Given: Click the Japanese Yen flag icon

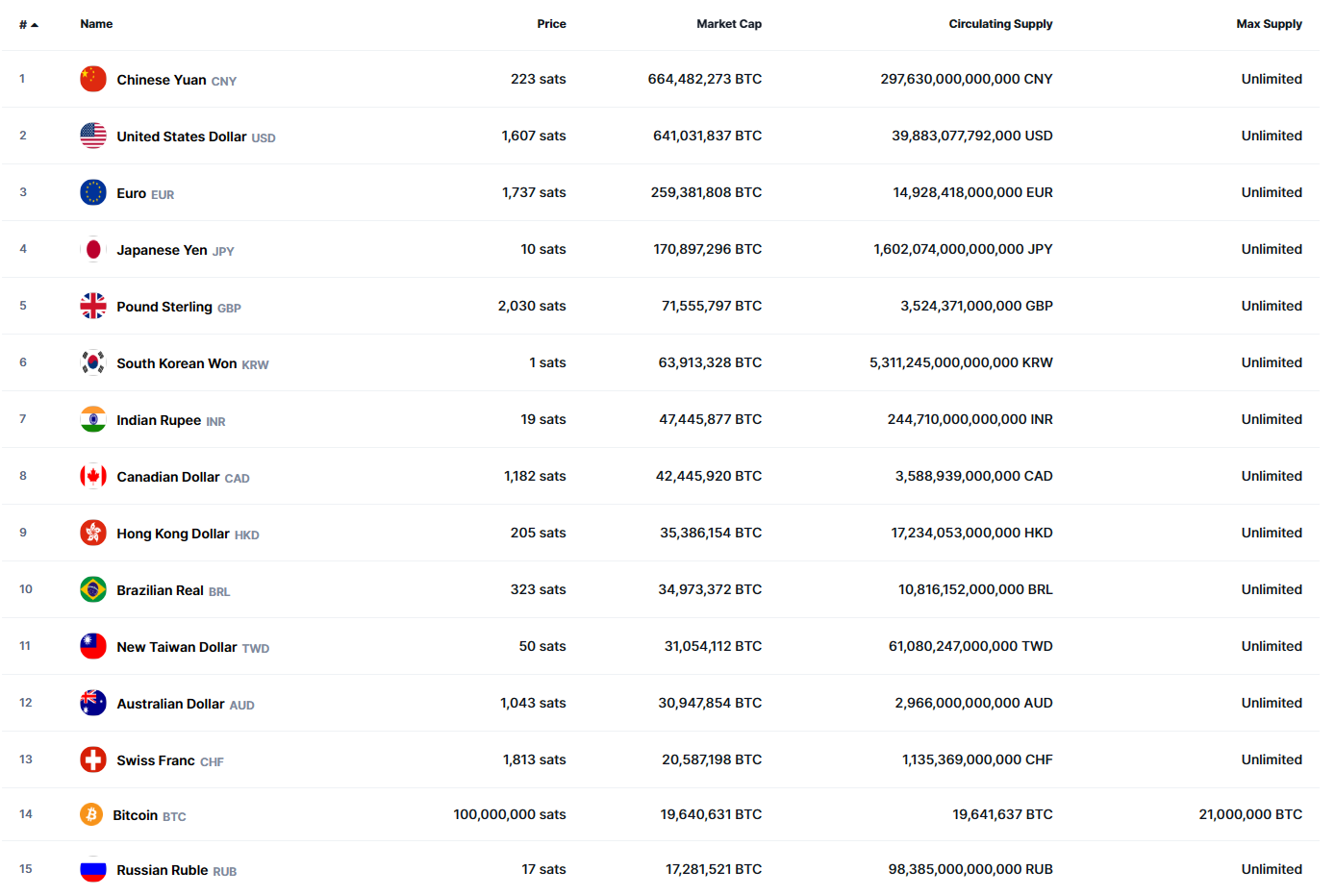Looking at the screenshot, I should click(93, 249).
